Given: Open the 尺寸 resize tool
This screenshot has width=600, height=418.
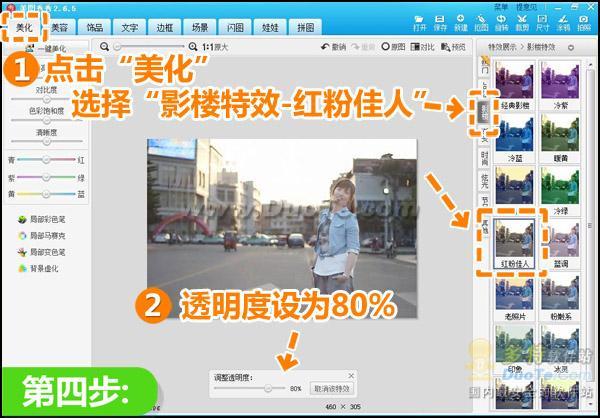Looking at the screenshot, I should (543, 23).
